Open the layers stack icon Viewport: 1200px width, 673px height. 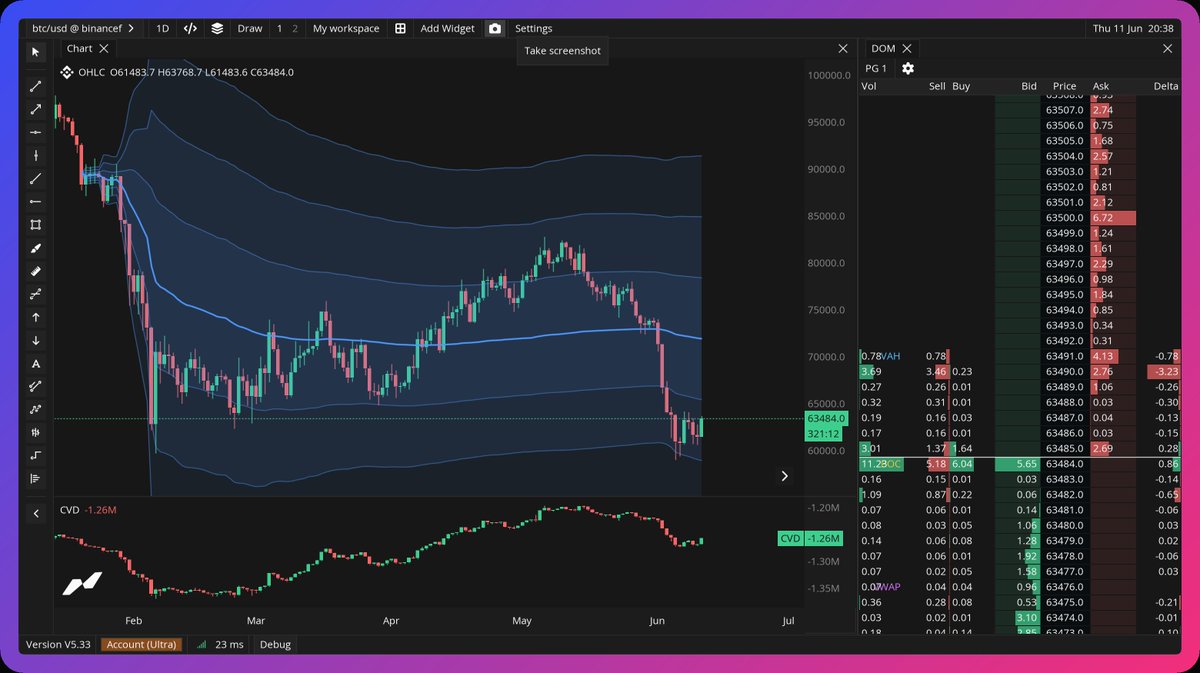(217, 28)
